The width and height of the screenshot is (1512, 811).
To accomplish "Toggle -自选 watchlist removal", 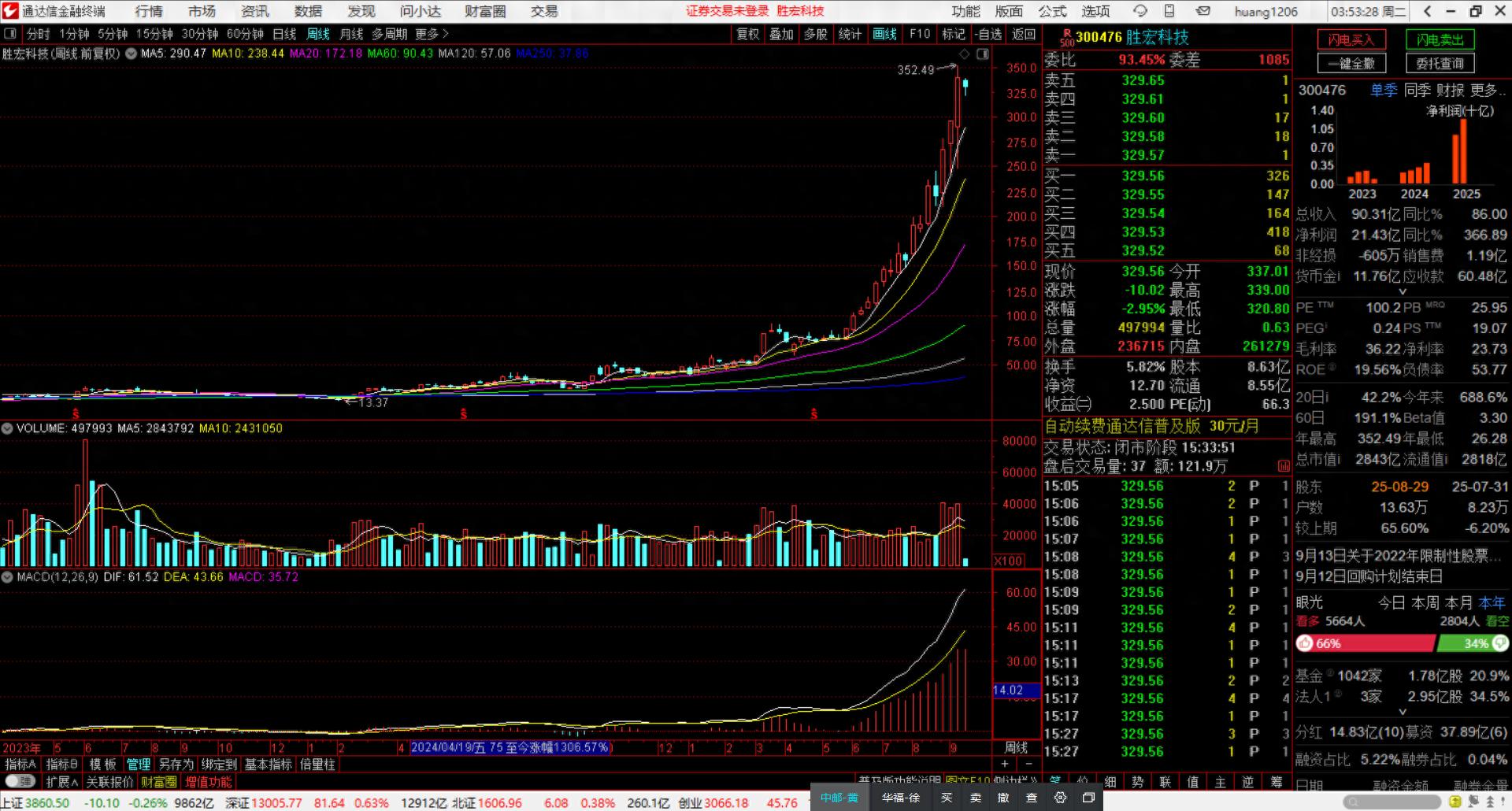I will [x=988, y=34].
